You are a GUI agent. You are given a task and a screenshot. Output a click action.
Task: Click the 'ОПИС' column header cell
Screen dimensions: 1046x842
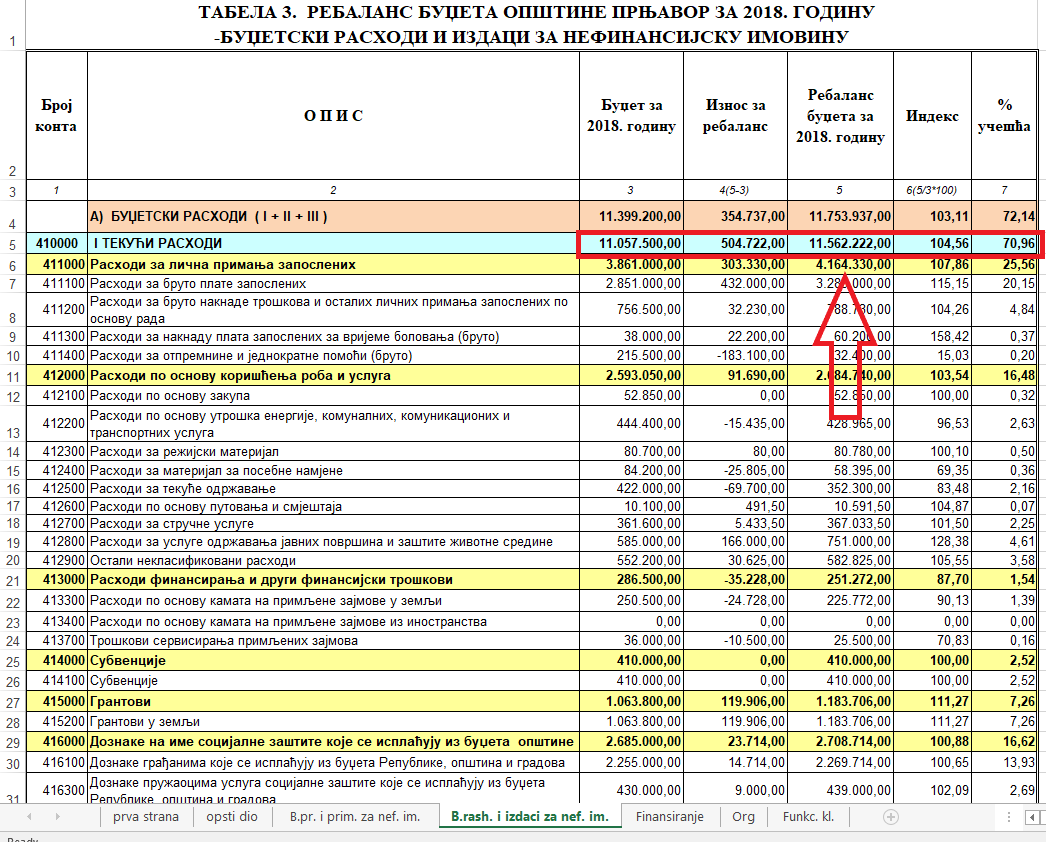tap(334, 115)
